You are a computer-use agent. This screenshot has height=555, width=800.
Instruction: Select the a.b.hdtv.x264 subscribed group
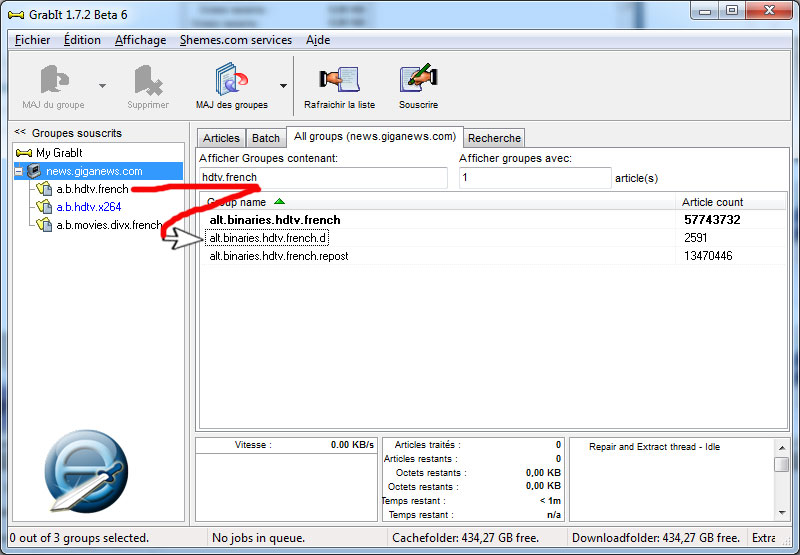[89, 207]
